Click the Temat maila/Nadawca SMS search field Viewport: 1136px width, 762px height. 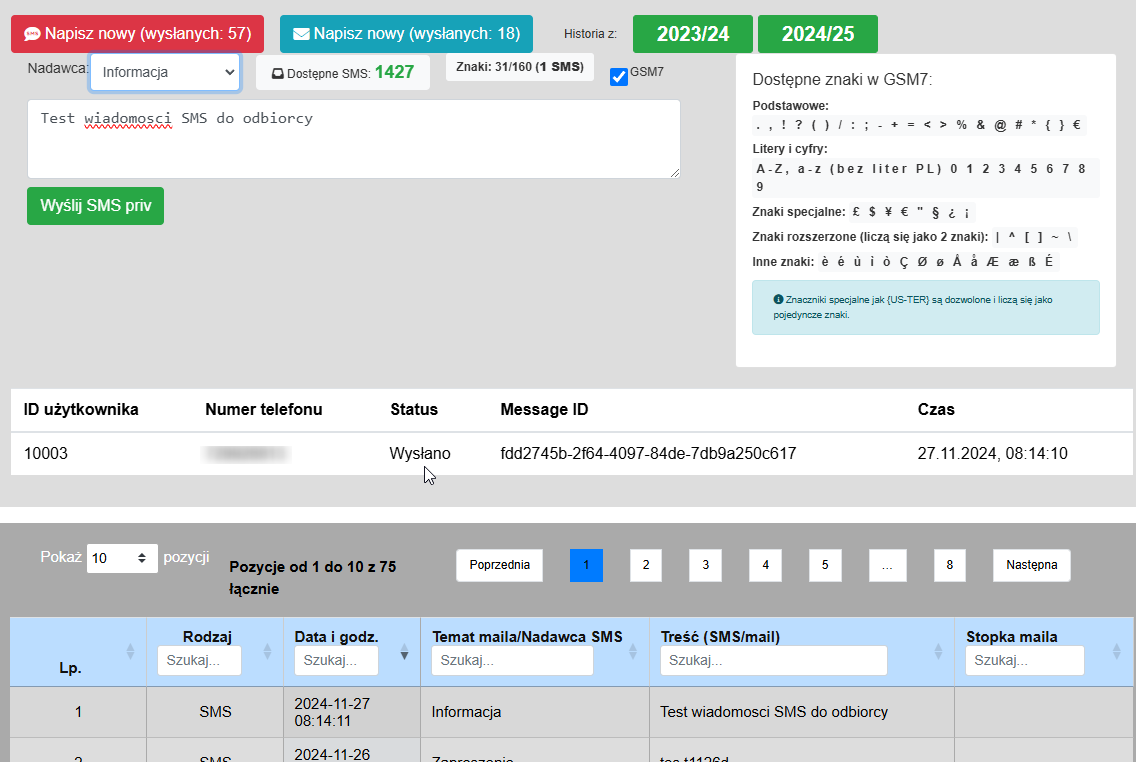coord(512,661)
